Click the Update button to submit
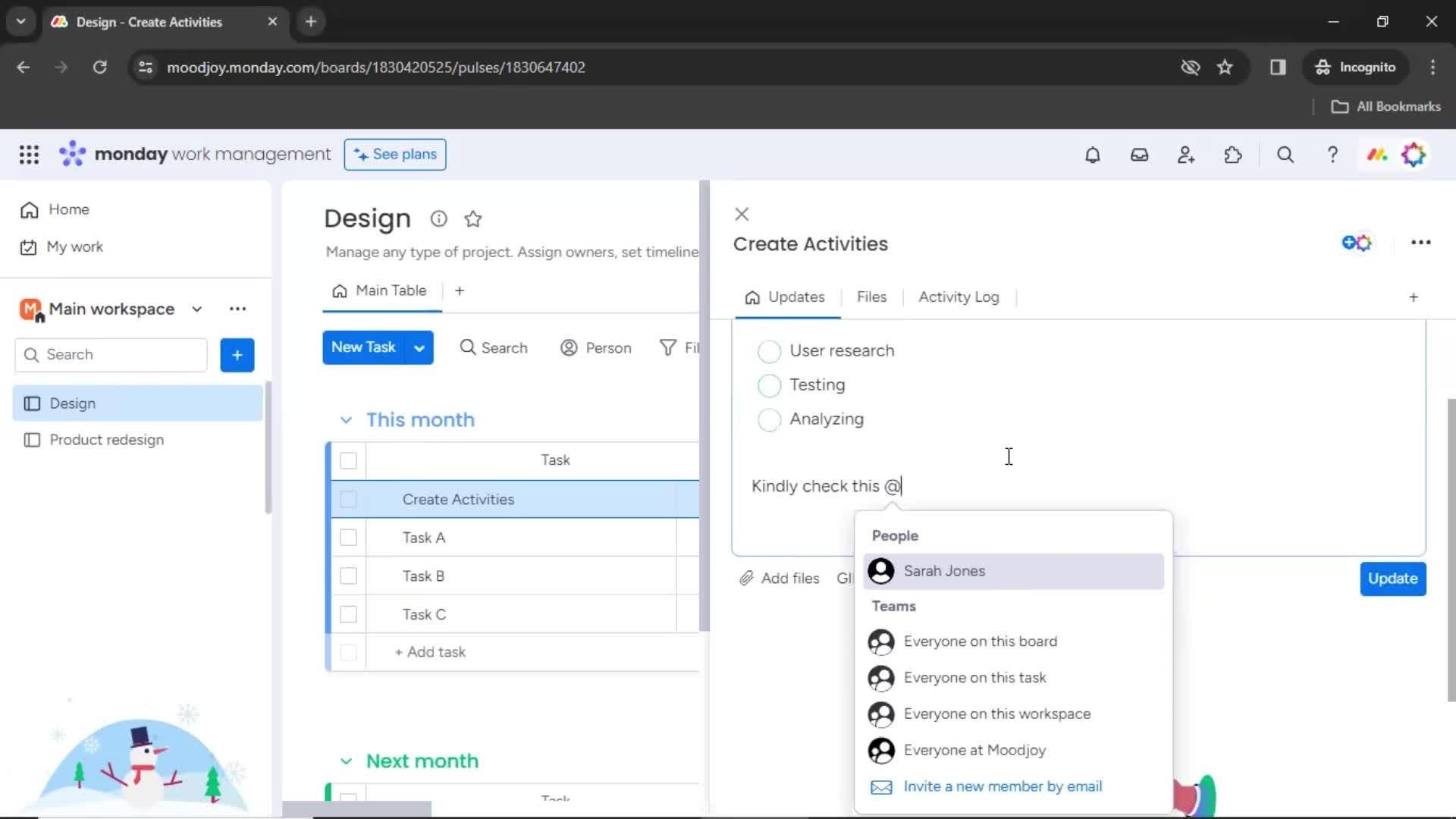Image resolution: width=1456 pixels, height=819 pixels. tap(1393, 578)
